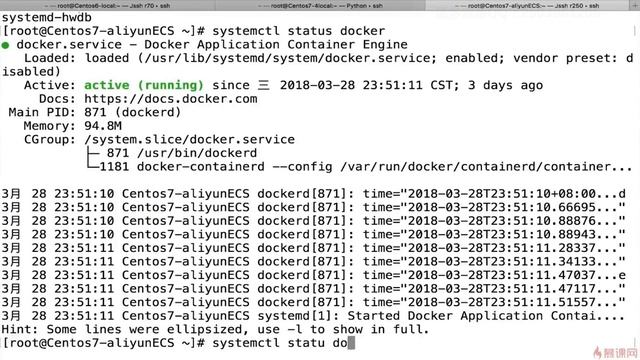This screenshot has width=640, height=360.
Task: Click the 'systemctl statu do' command being typed
Action: (x=280, y=343)
